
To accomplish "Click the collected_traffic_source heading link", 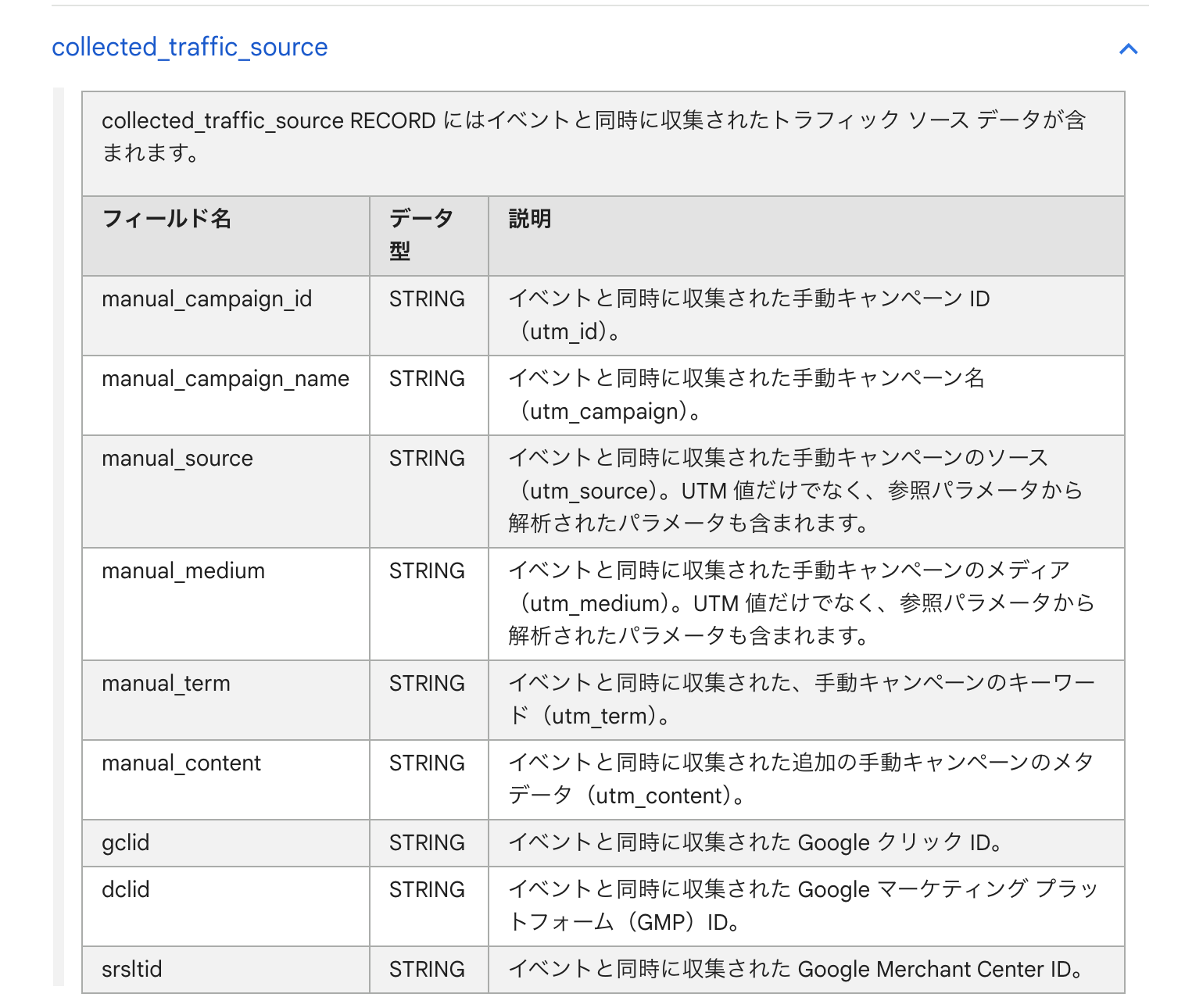I will [189, 47].
